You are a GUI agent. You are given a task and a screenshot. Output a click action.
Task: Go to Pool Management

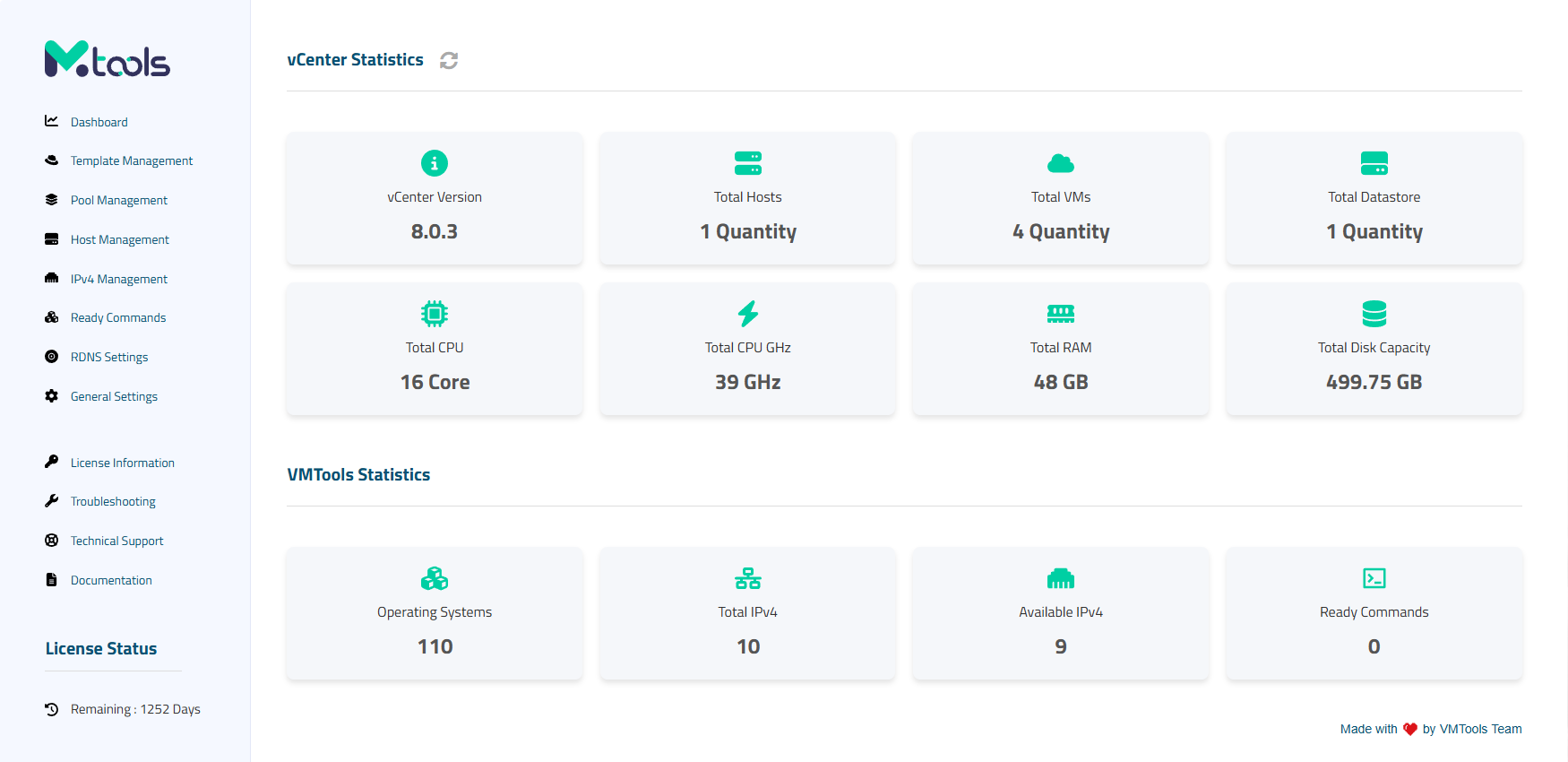[x=119, y=200]
